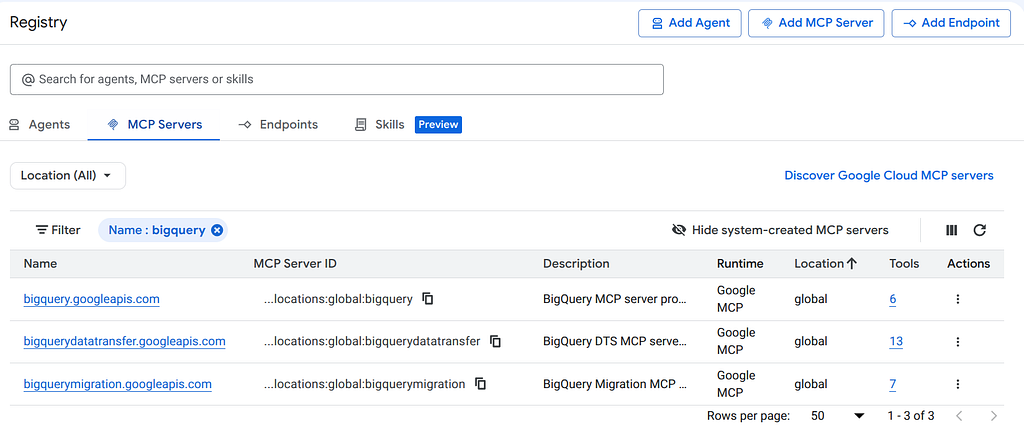Remove the Name : bigquery filter chip
The height and width of the screenshot is (426, 1024).
pyautogui.click(x=217, y=230)
